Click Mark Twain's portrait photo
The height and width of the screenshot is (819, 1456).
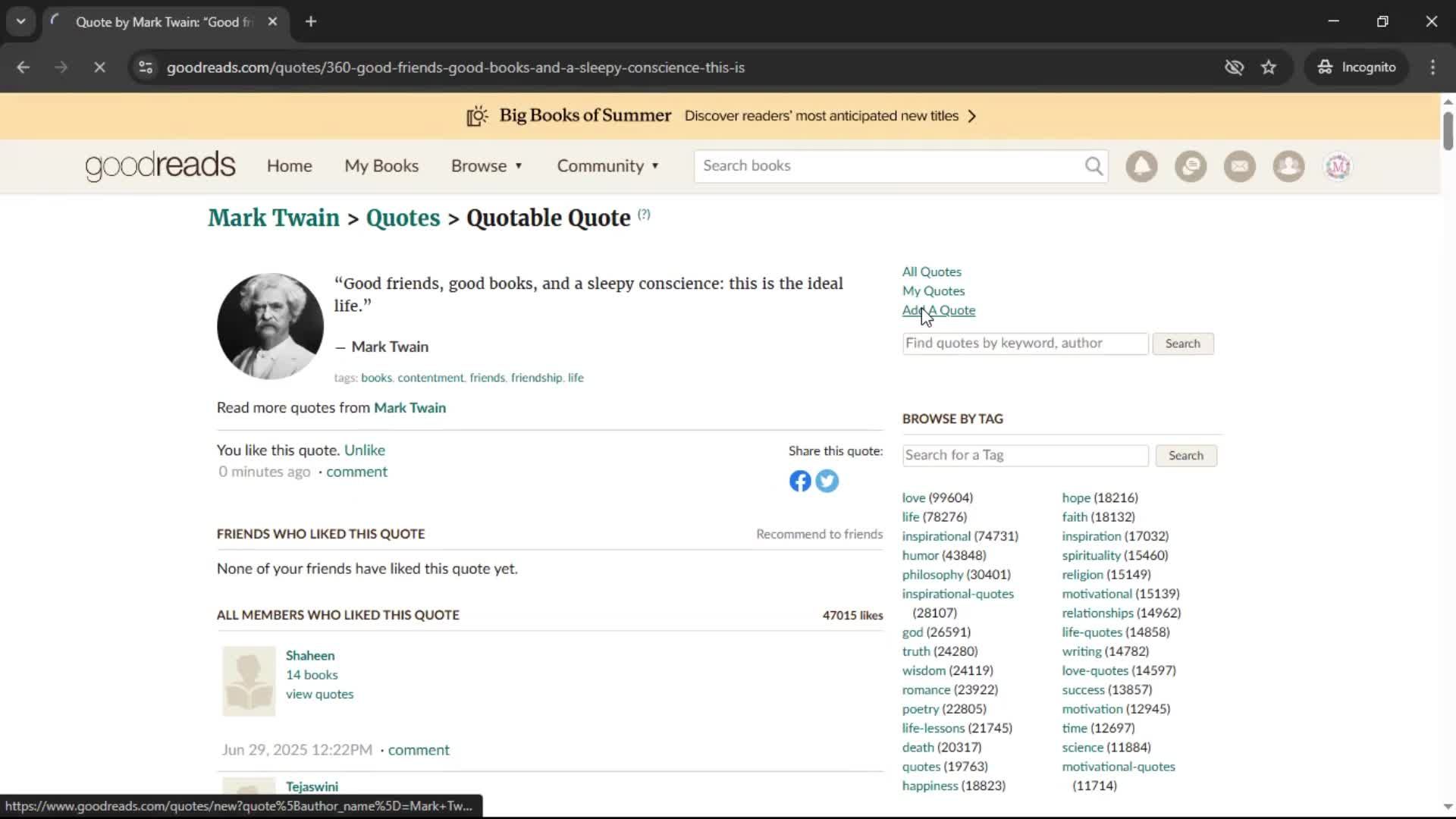pos(270,326)
